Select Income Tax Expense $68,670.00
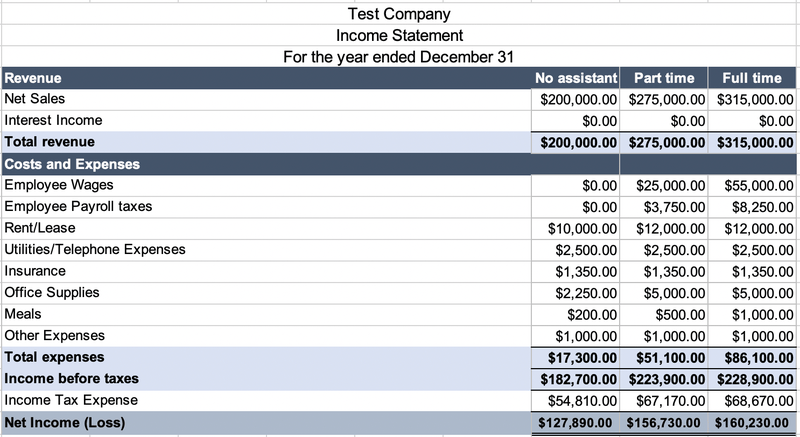The image size is (800, 437). 752,400
